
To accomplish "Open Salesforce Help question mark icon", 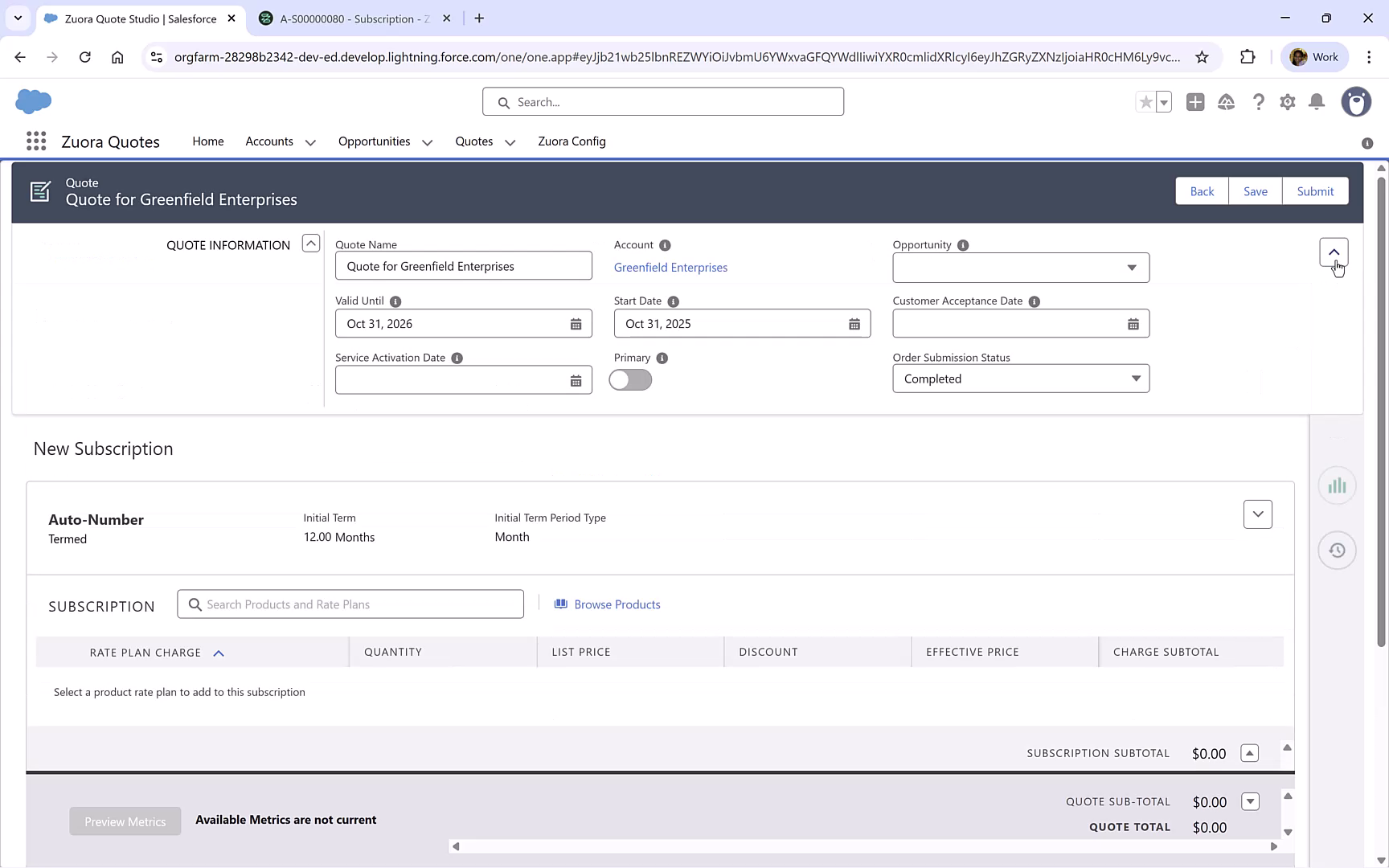I will click(x=1259, y=102).
